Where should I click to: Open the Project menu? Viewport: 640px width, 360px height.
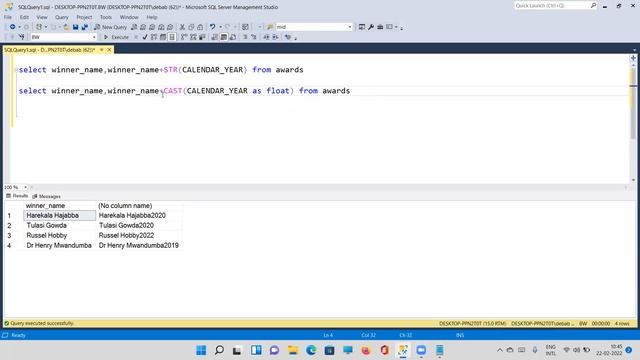(84, 17)
